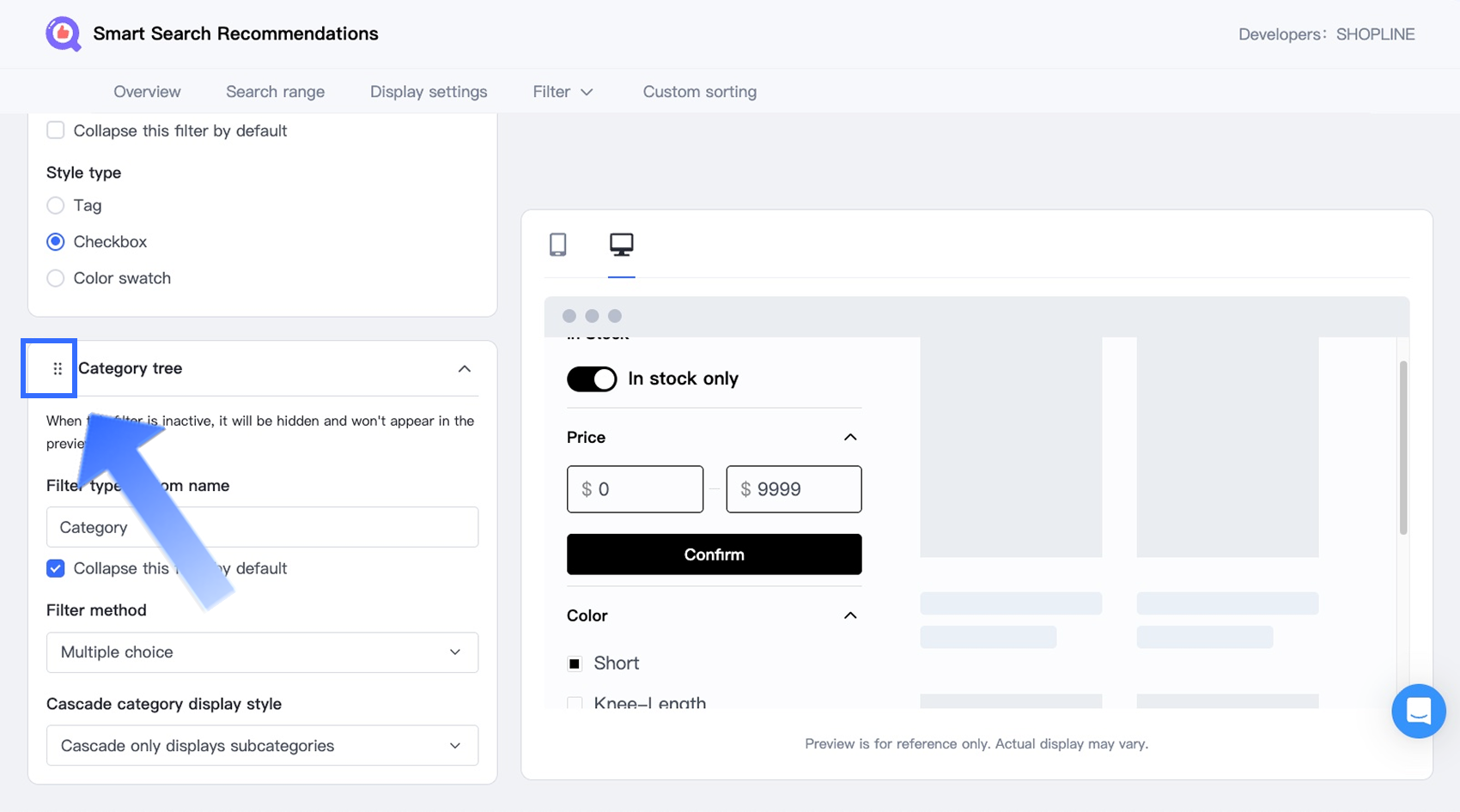Click the Category tree drag handle
The height and width of the screenshot is (812, 1460).
58,369
